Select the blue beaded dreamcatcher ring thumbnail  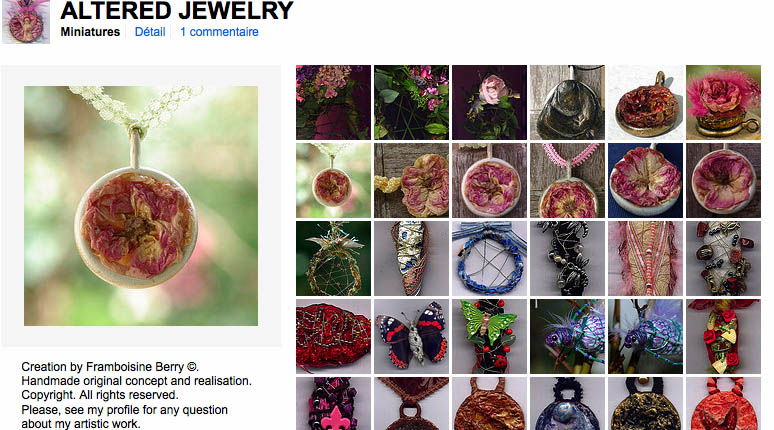click(x=489, y=258)
